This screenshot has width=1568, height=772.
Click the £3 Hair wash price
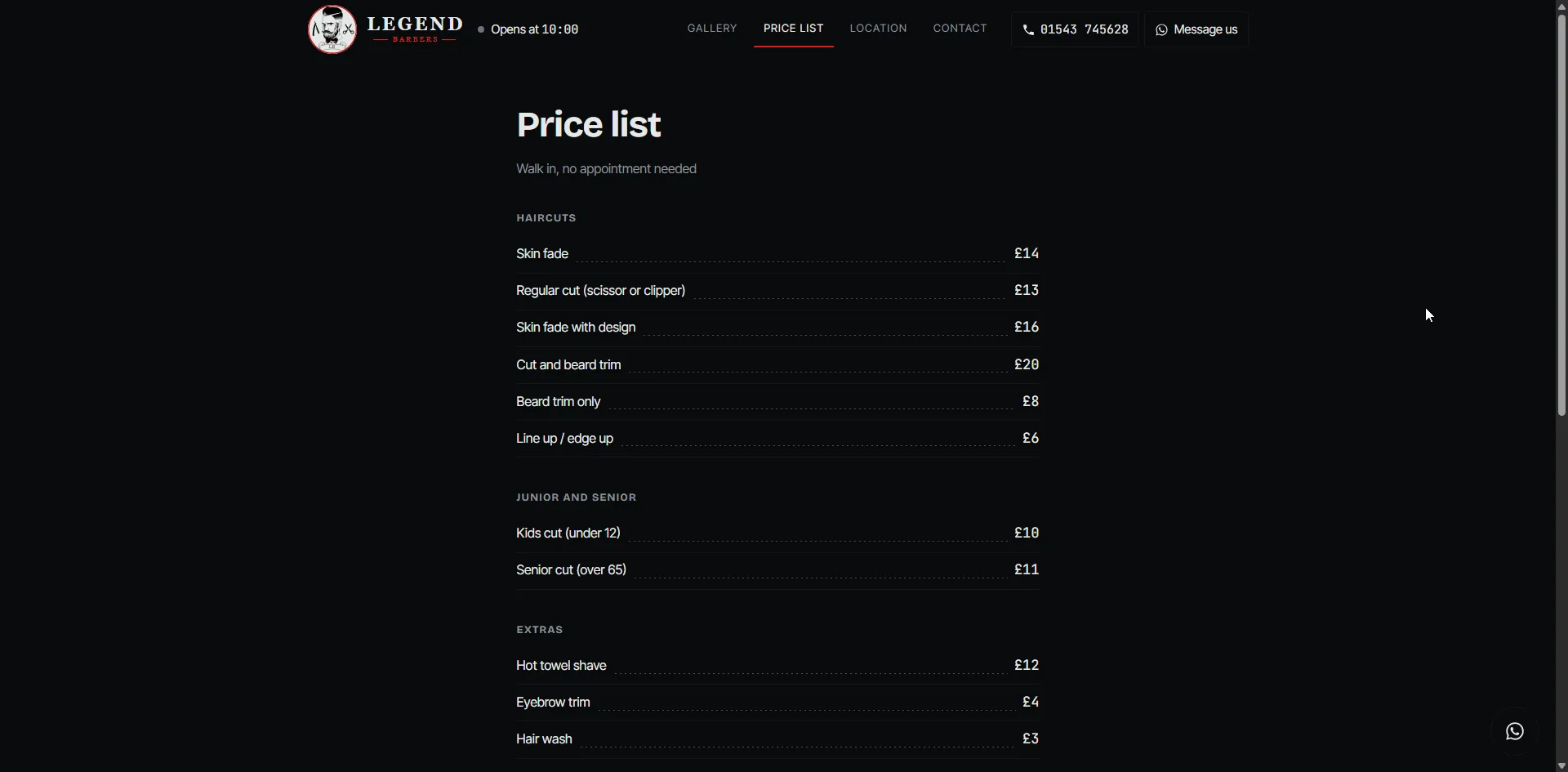[1031, 739]
